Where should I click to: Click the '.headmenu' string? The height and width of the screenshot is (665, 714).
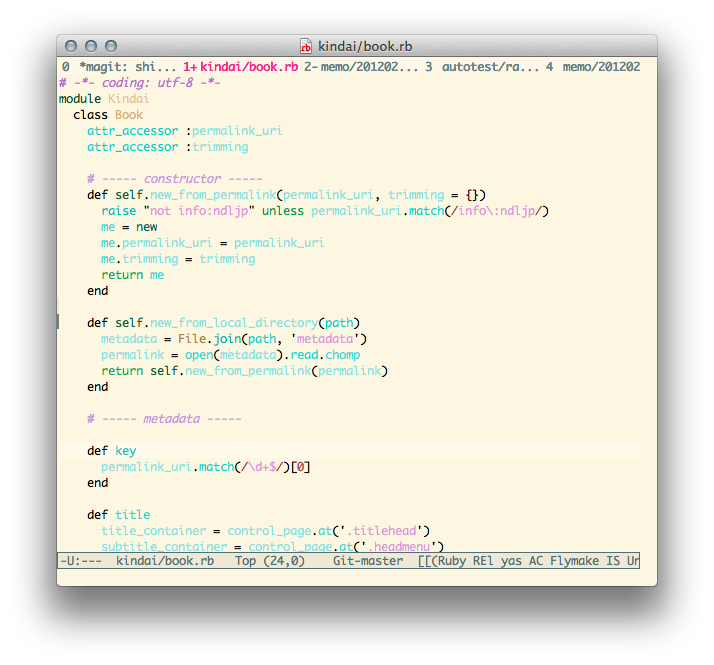[x=395, y=546]
